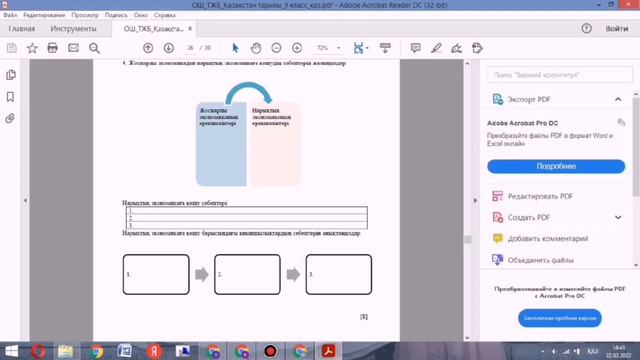Screen dimensions: 640x360
Task: Click the Print file icon
Action: pos(53,48)
